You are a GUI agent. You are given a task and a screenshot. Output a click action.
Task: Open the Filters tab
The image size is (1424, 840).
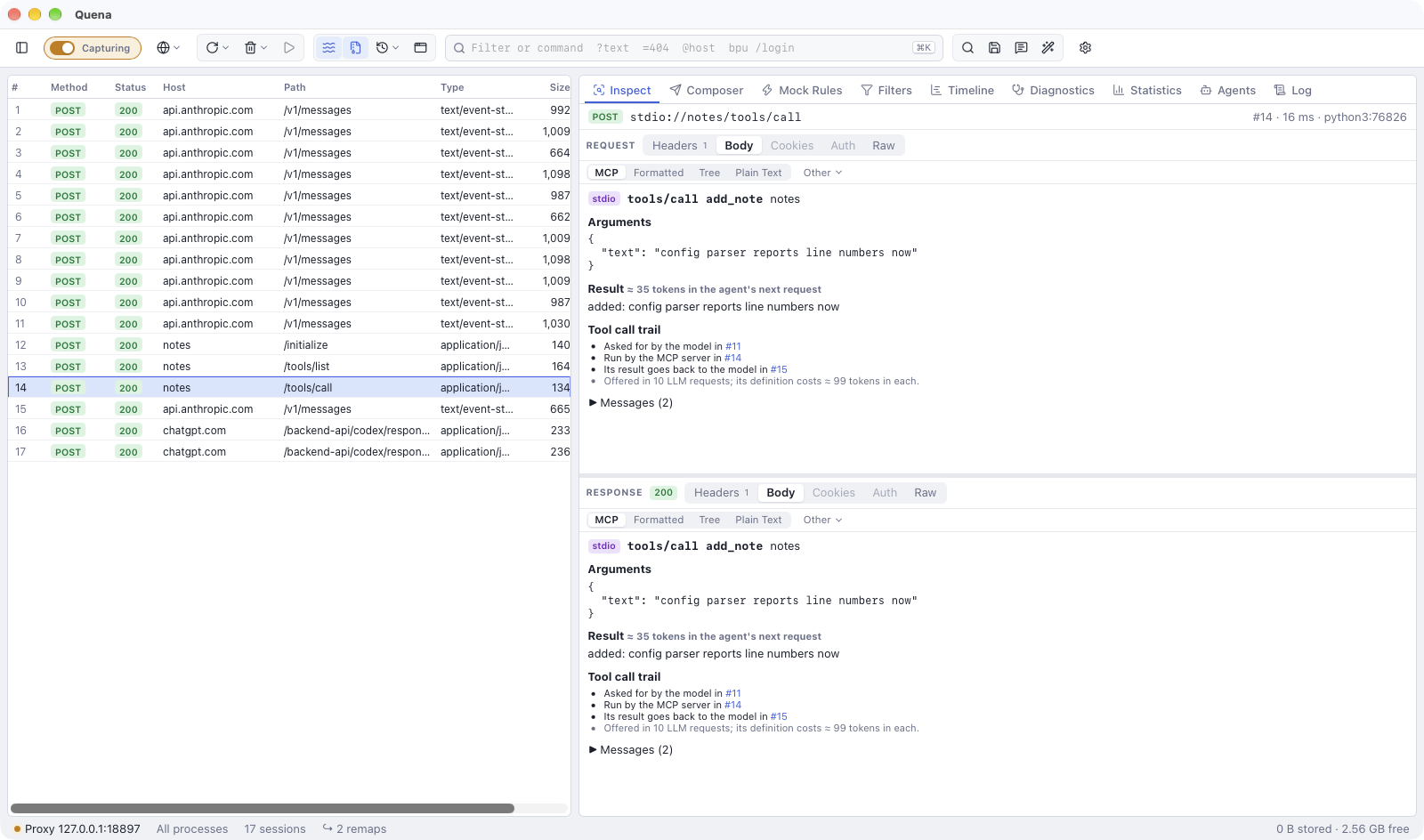886,91
